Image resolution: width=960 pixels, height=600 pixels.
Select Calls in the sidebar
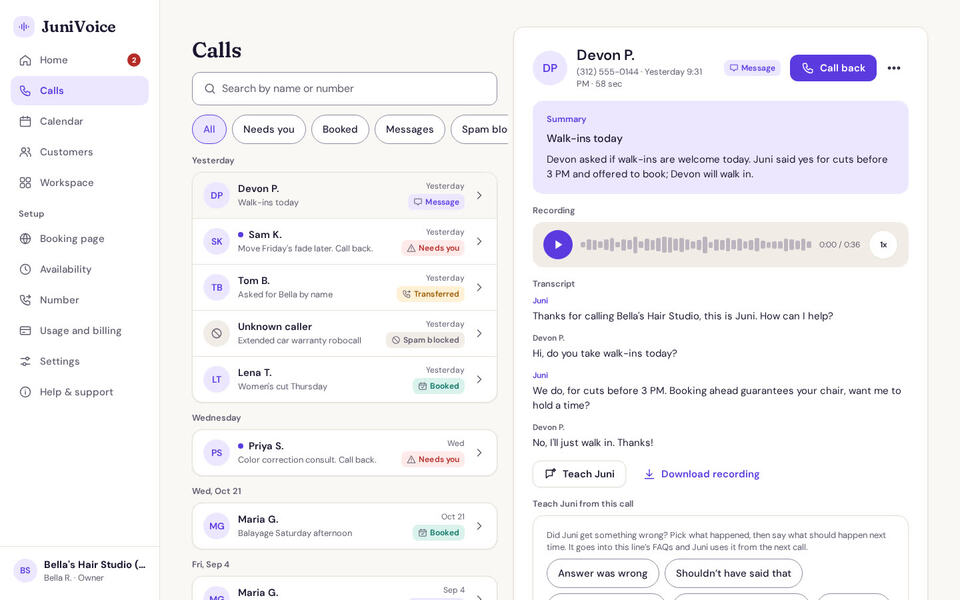point(80,91)
